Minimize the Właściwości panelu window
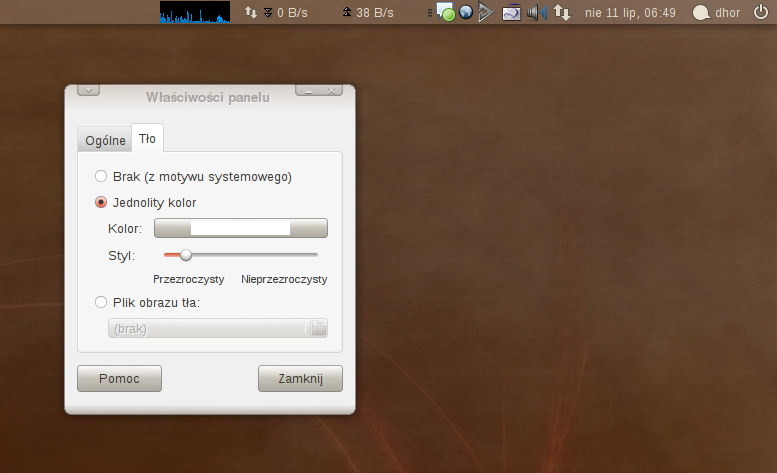This screenshot has width=777, height=473. pyautogui.click(x=308, y=91)
